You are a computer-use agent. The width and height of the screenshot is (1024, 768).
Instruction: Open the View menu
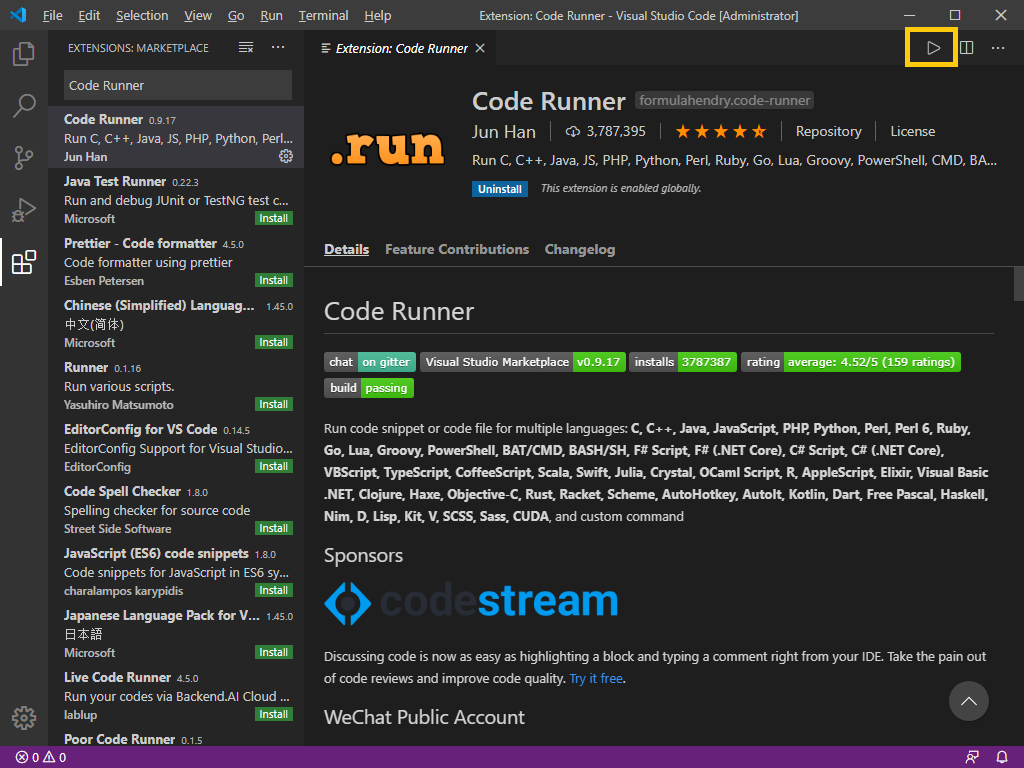198,15
